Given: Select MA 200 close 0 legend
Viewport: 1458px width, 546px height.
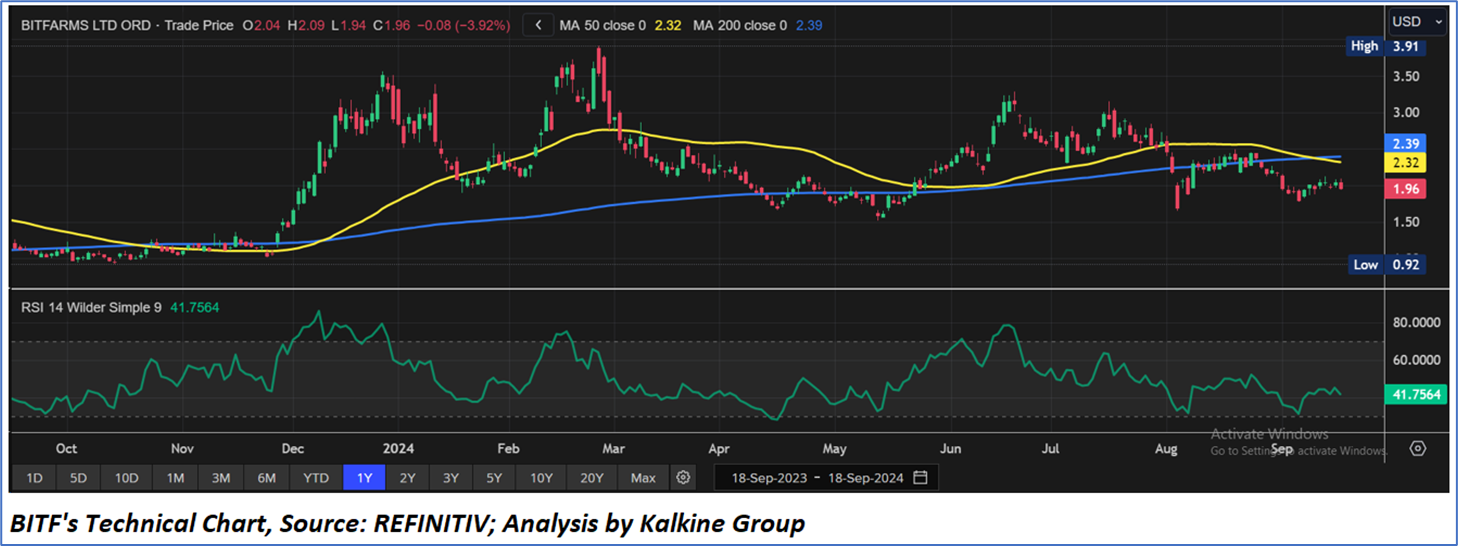Looking at the screenshot, I should 742,25.
